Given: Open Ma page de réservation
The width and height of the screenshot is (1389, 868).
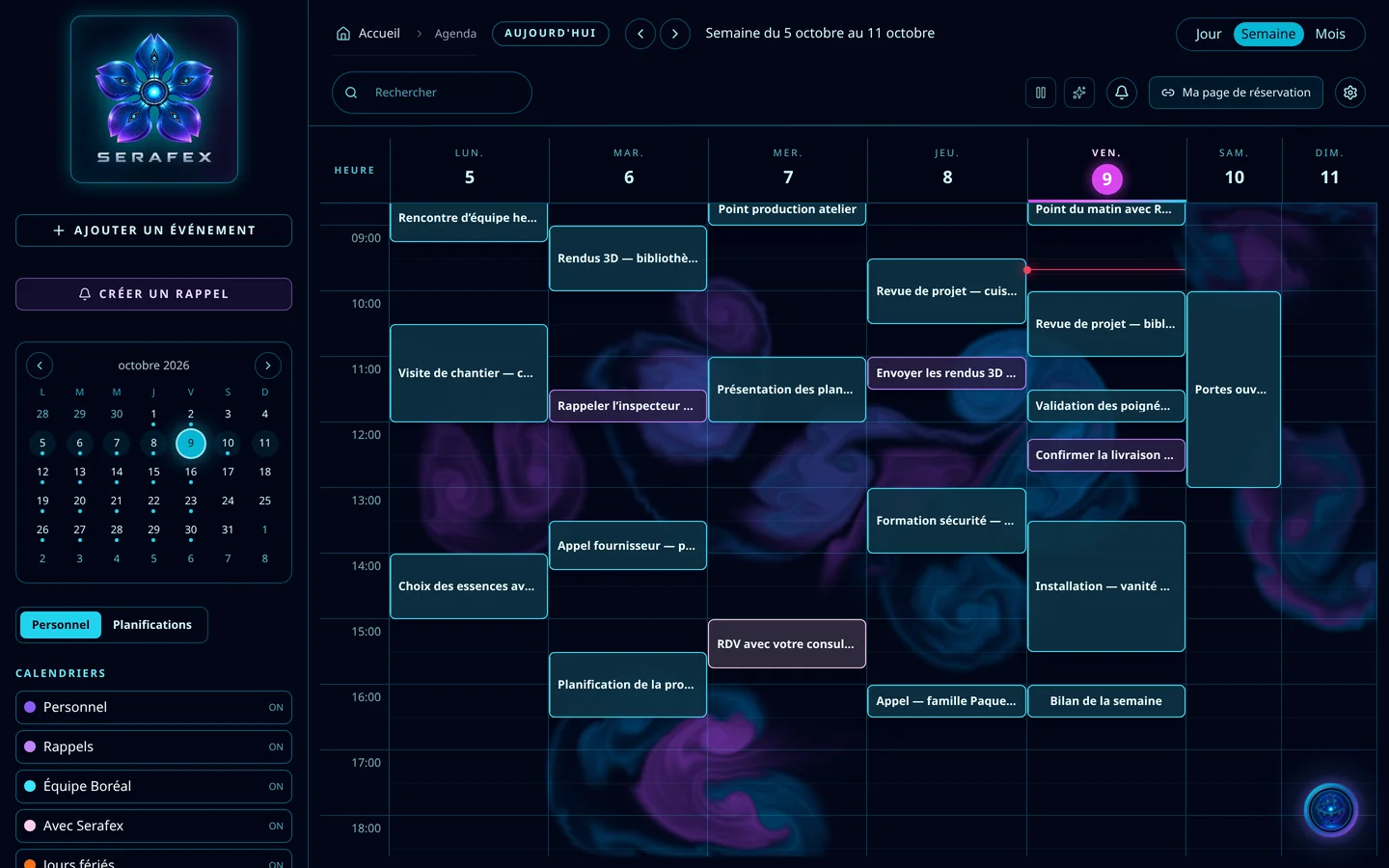Looking at the screenshot, I should click(x=1236, y=93).
